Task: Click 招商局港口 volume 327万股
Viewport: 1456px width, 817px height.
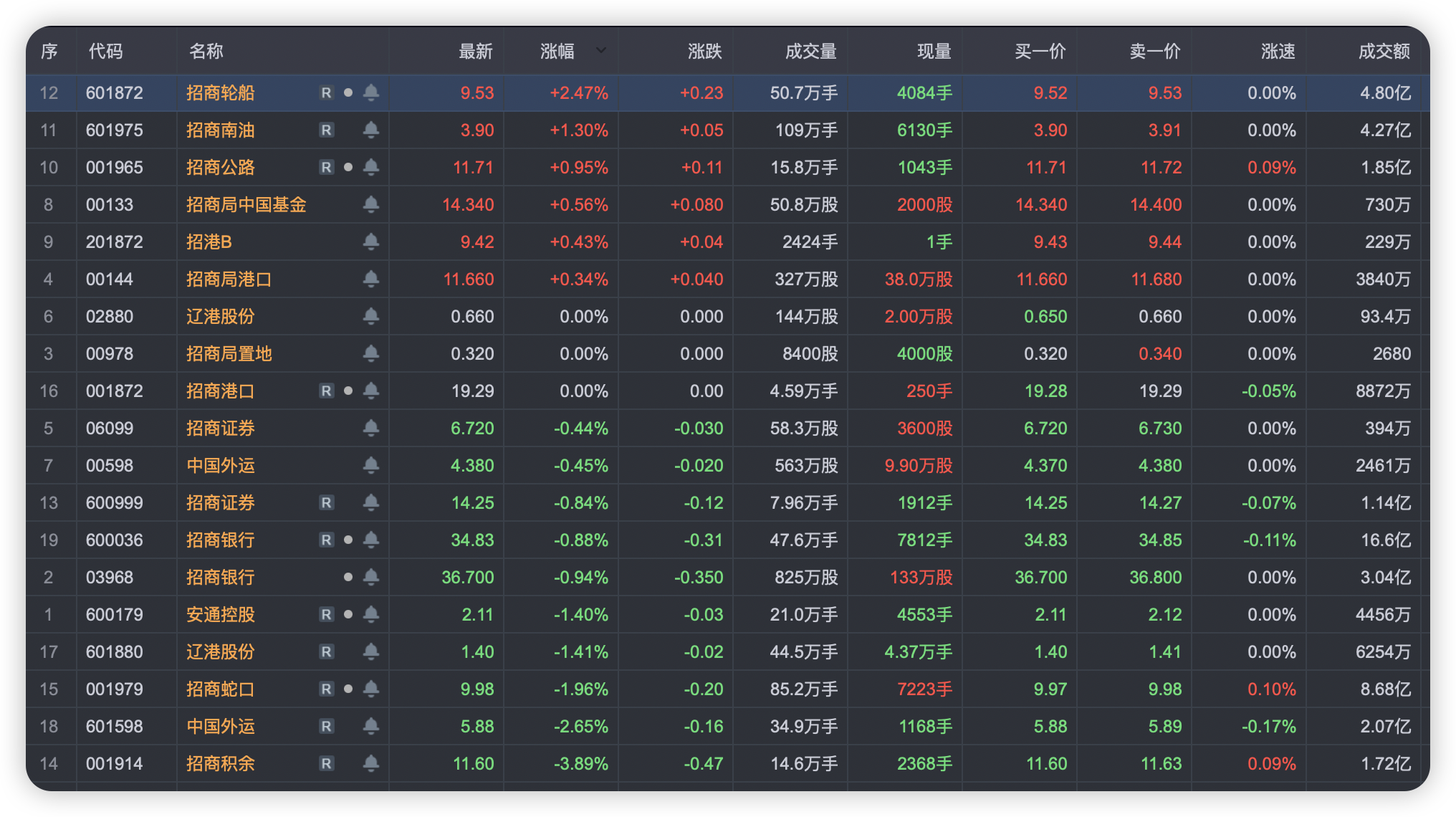Action: (806, 279)
